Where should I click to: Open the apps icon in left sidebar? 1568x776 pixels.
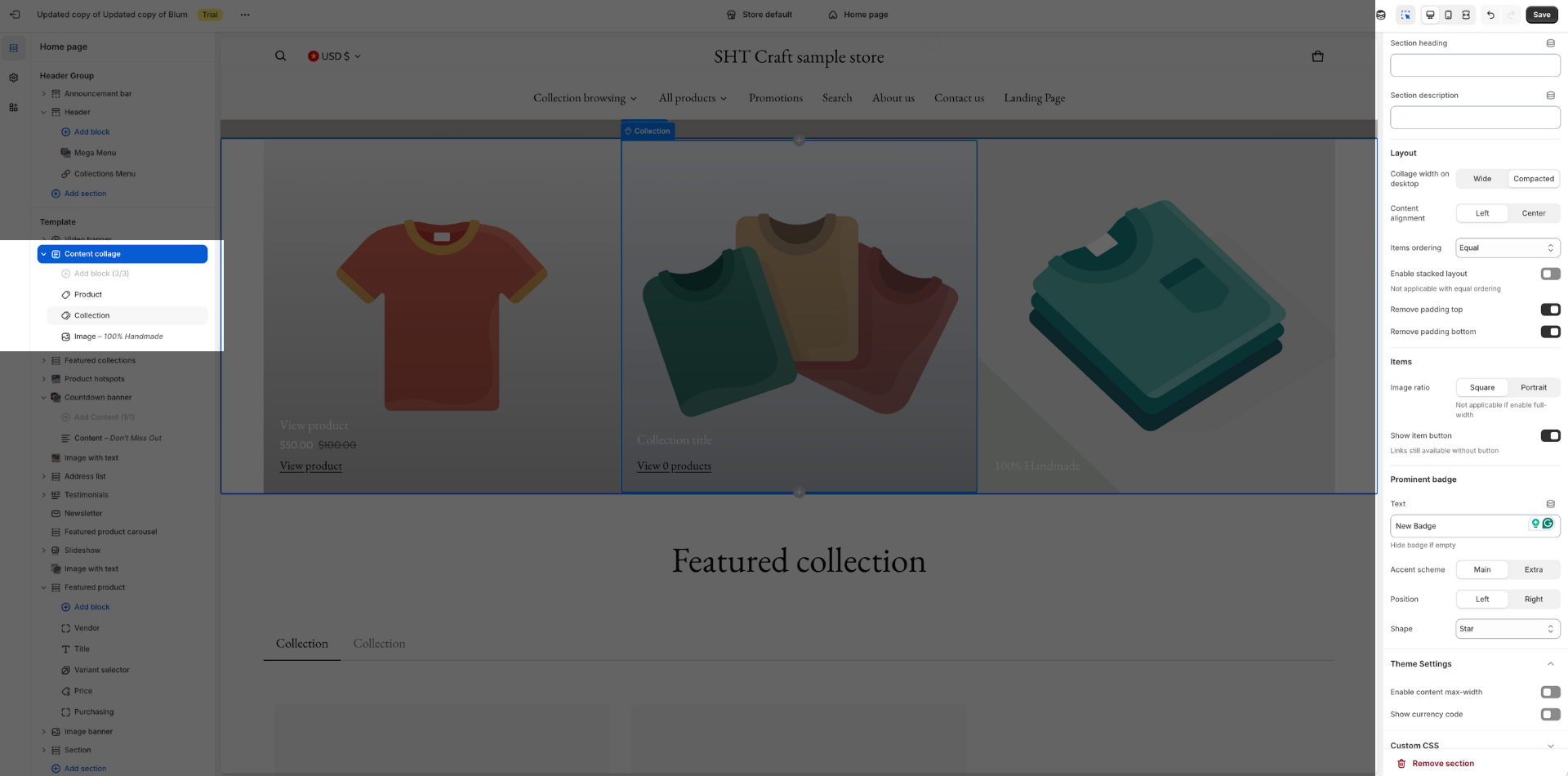point(13,108)
